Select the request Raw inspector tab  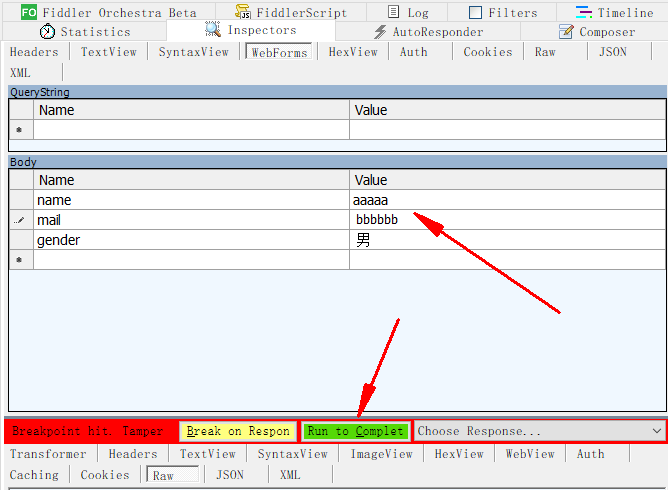[x=545, y=52]
